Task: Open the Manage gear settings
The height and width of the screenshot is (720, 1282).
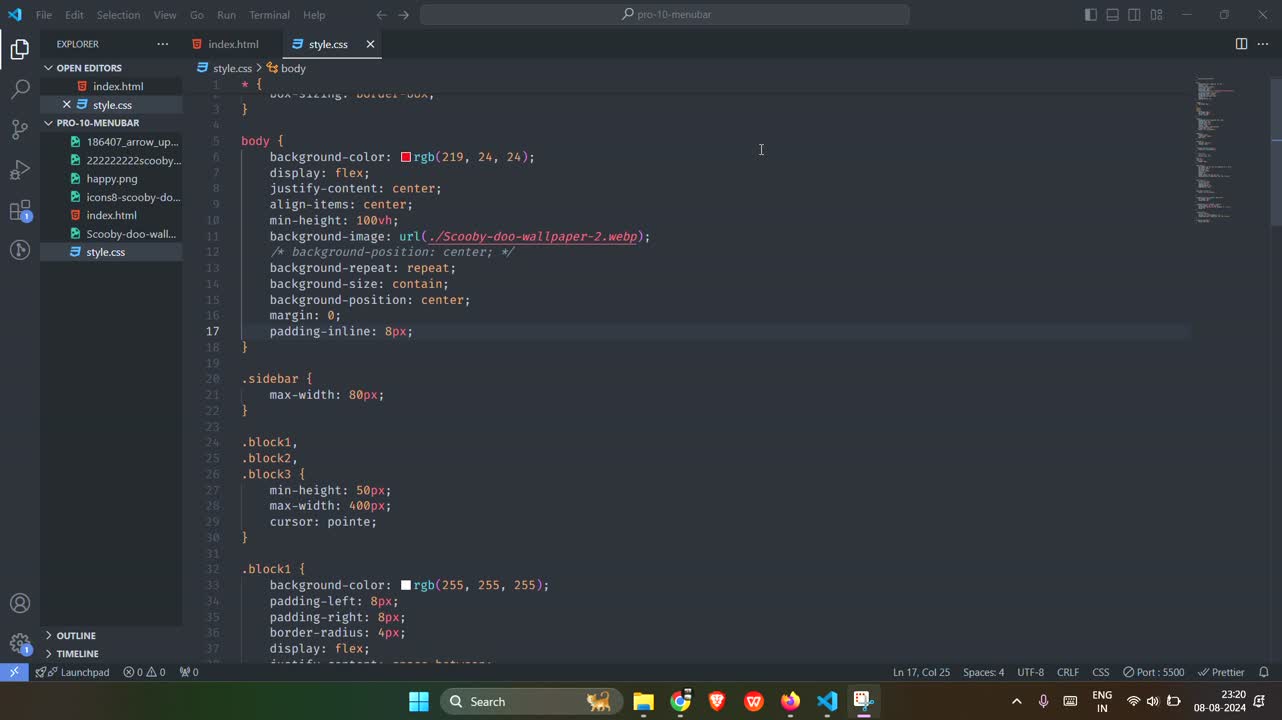Action: pyautogui.click(x=20, y=644)
